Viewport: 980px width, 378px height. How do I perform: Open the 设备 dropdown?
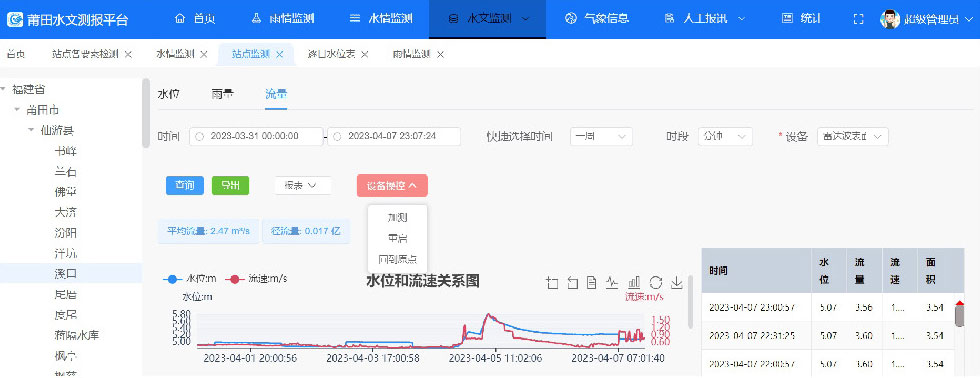[x=852, y=136]
